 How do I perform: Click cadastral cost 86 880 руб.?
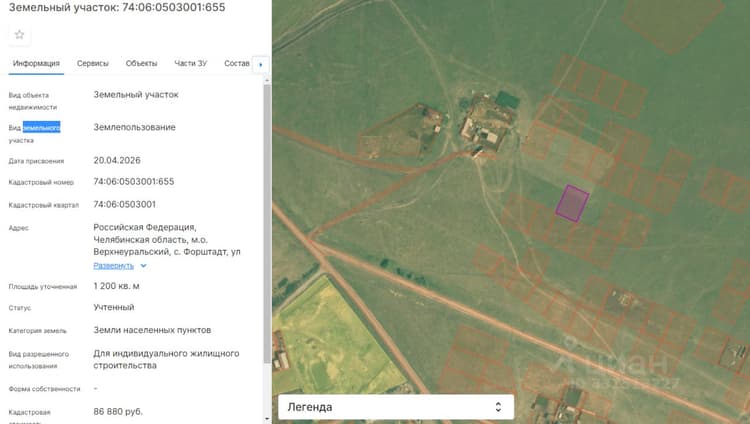tap(118, 412)
